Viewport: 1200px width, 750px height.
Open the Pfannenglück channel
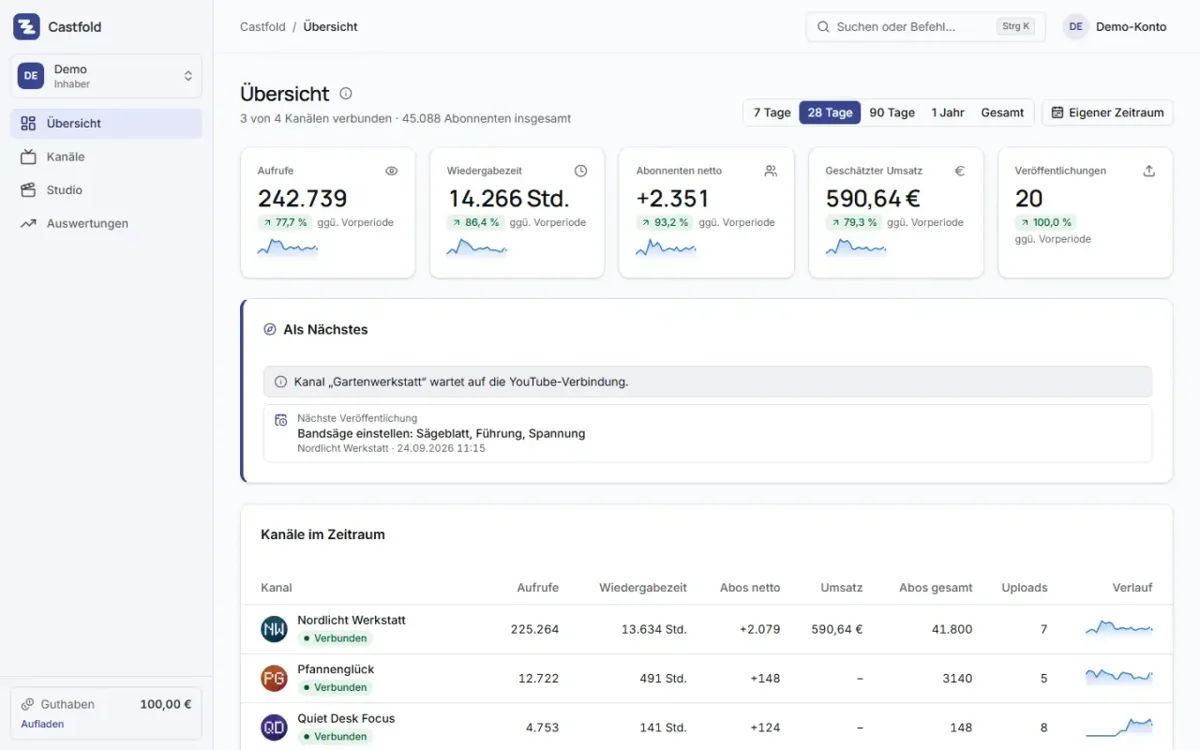[335, 669]
